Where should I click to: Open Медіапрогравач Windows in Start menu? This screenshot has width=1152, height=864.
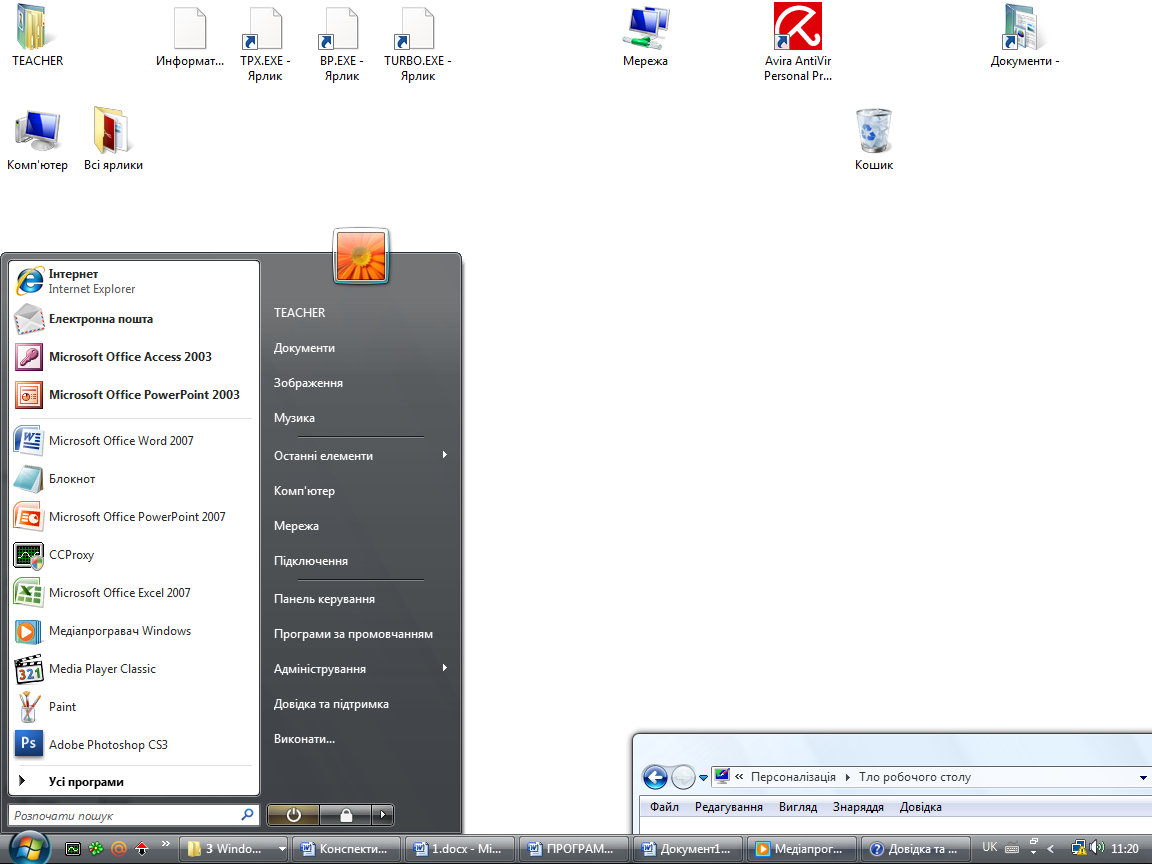click(x=134, y=631)
